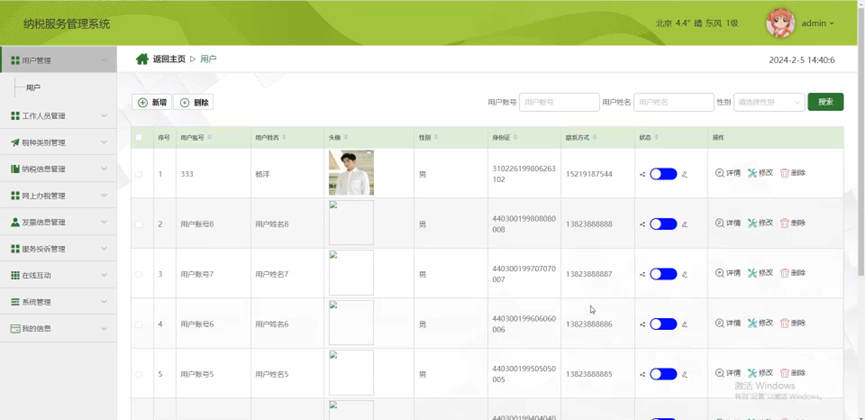Expand 网上办税管理 menu chevron
The width and height of the screenshot is (865, 420).
coord(104,196)
